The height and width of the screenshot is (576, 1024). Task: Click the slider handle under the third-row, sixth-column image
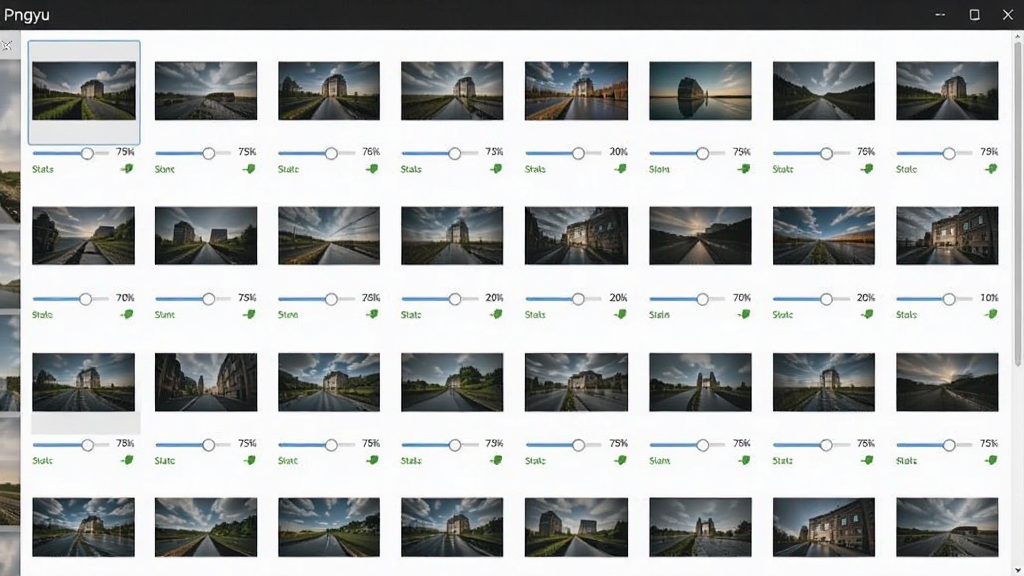tap(702, 445)
